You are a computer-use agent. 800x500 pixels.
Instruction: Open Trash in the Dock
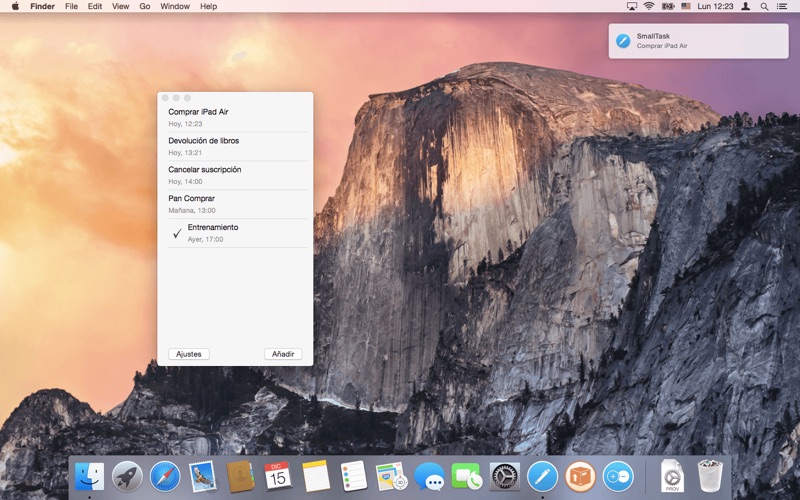coord(710,477)
